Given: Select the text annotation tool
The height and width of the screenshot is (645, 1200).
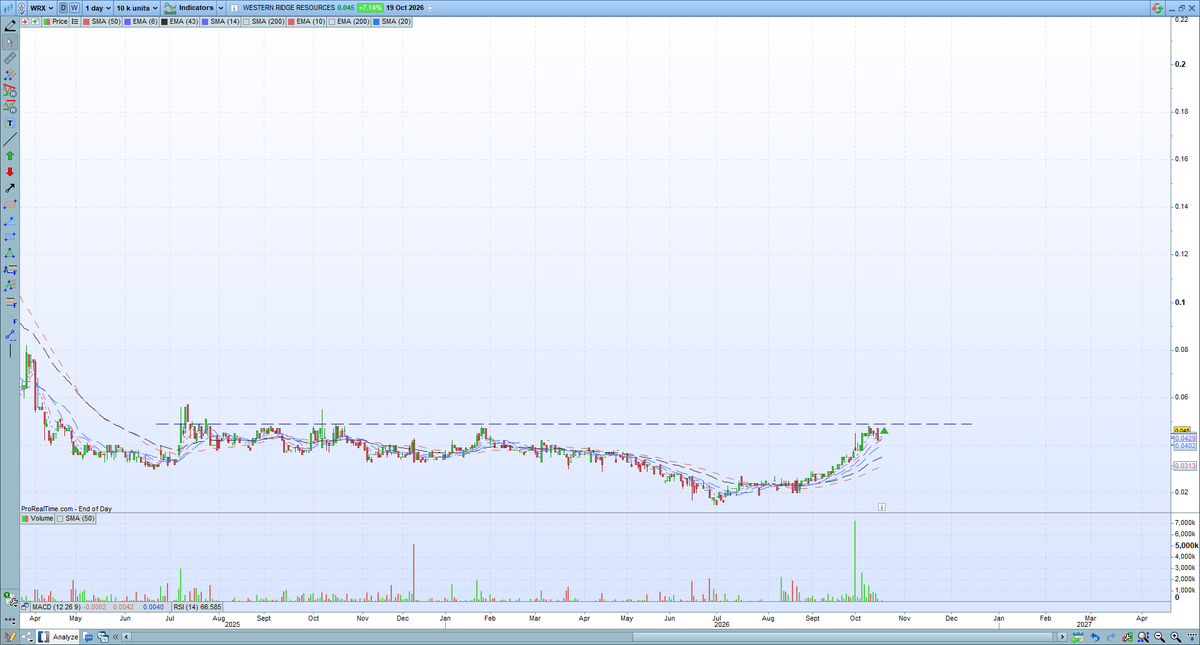Looking at the screenshot, I should (10, 123).
